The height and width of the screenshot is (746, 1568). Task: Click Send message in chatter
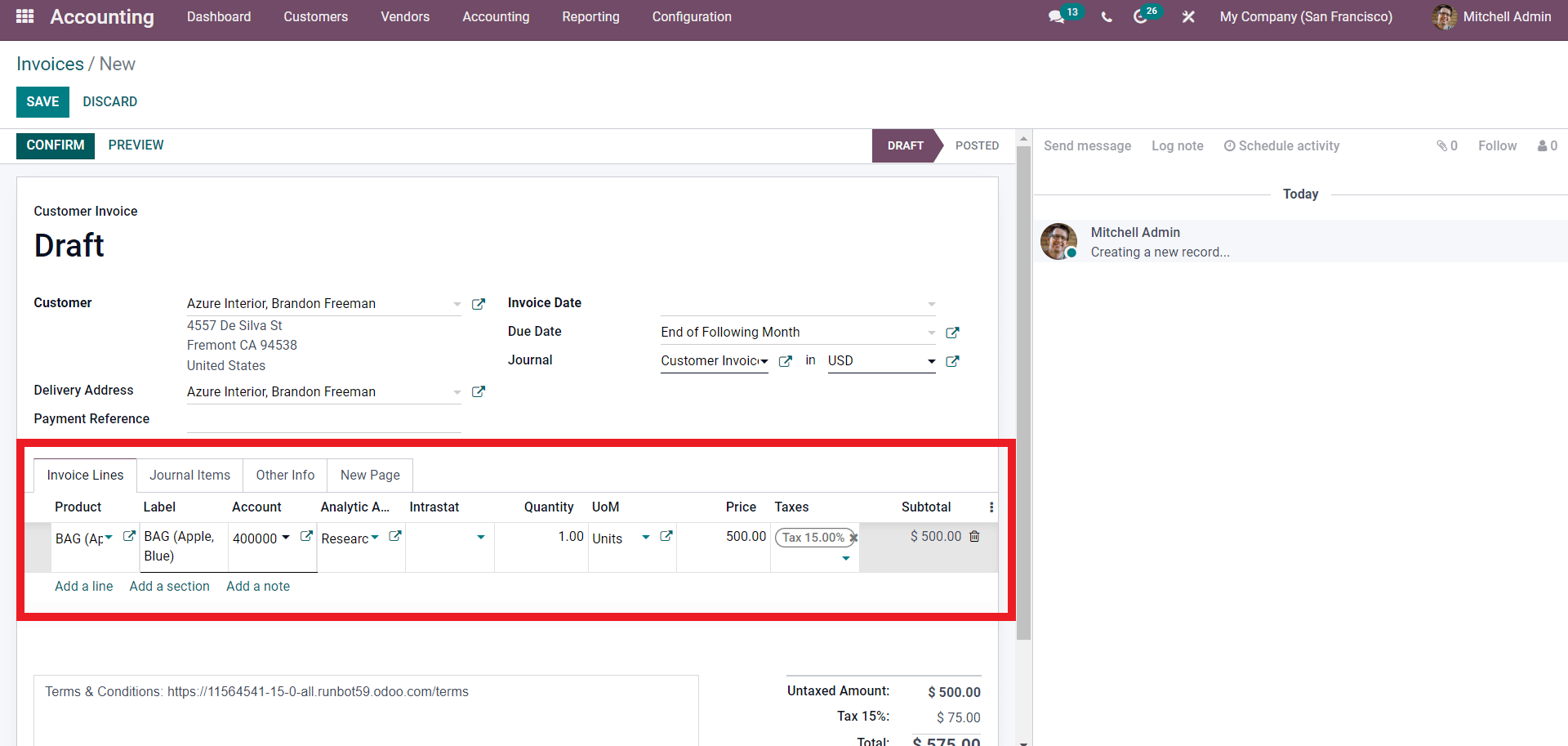click(1087, 146)
